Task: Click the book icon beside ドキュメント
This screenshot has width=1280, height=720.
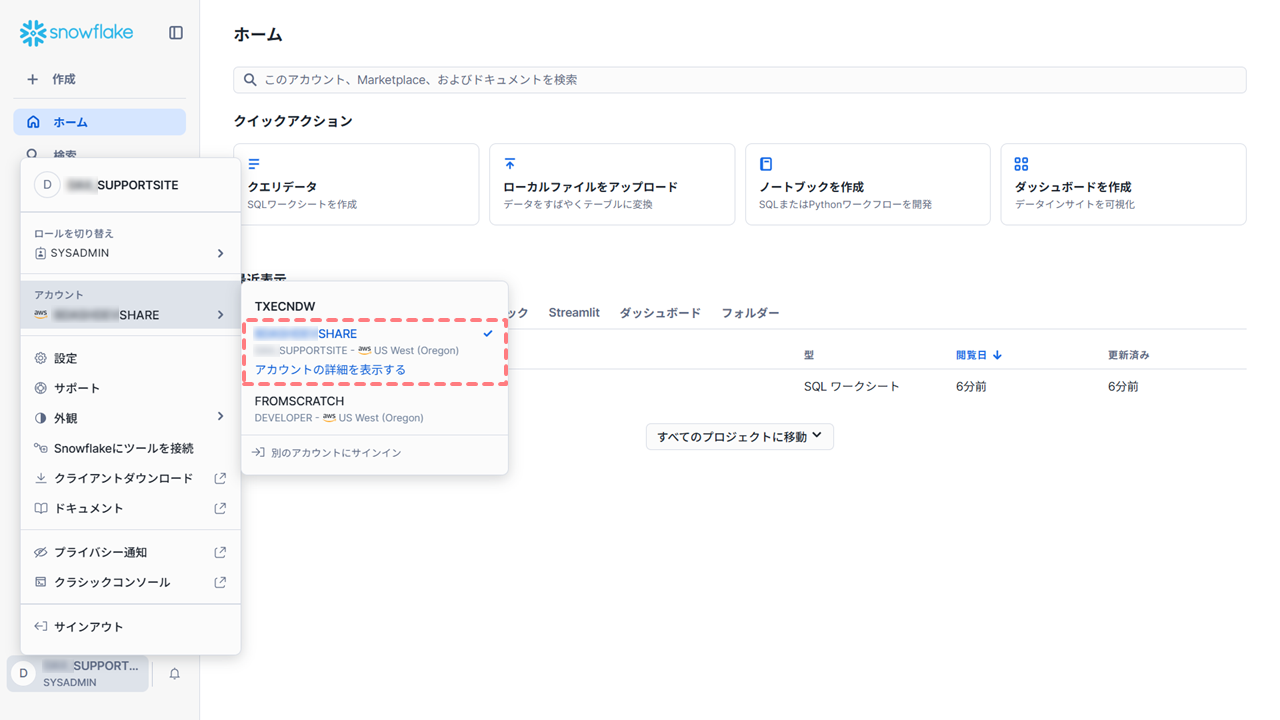Action: point(41,508)
